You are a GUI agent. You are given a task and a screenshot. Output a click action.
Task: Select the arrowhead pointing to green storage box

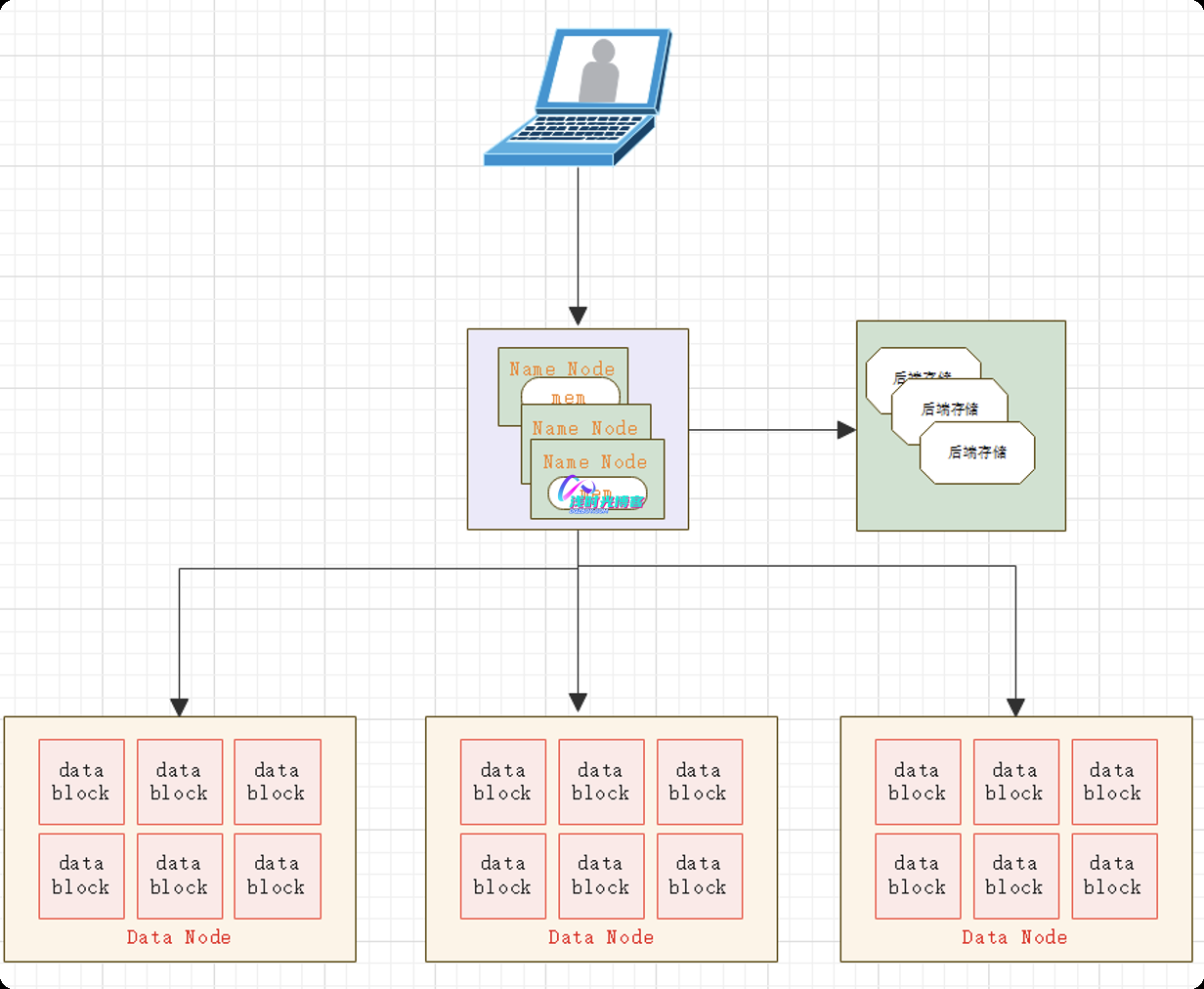846,430
